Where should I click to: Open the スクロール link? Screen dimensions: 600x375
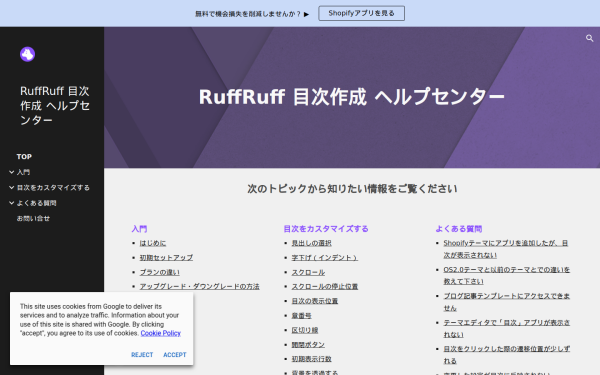[x=308, y=272]
